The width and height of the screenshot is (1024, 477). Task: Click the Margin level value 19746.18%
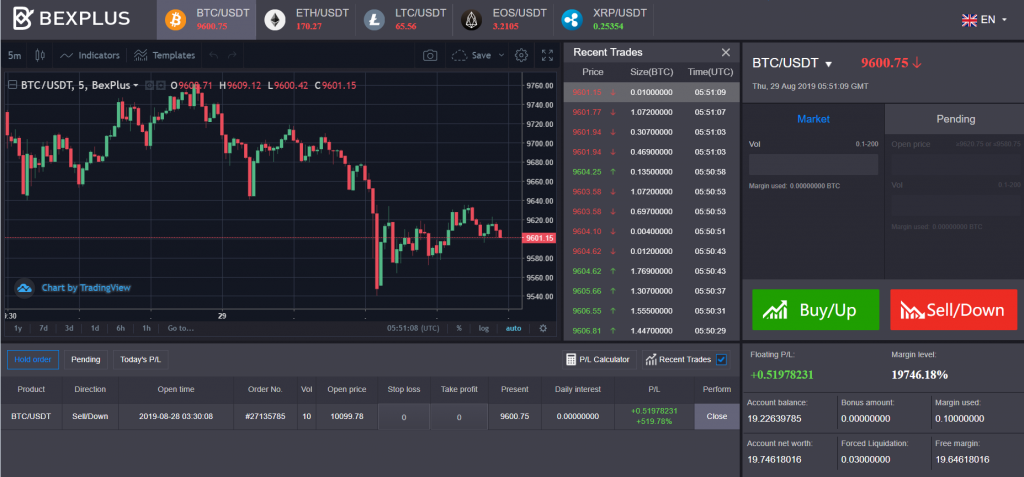pyautogui.click(x=920, y=375)
